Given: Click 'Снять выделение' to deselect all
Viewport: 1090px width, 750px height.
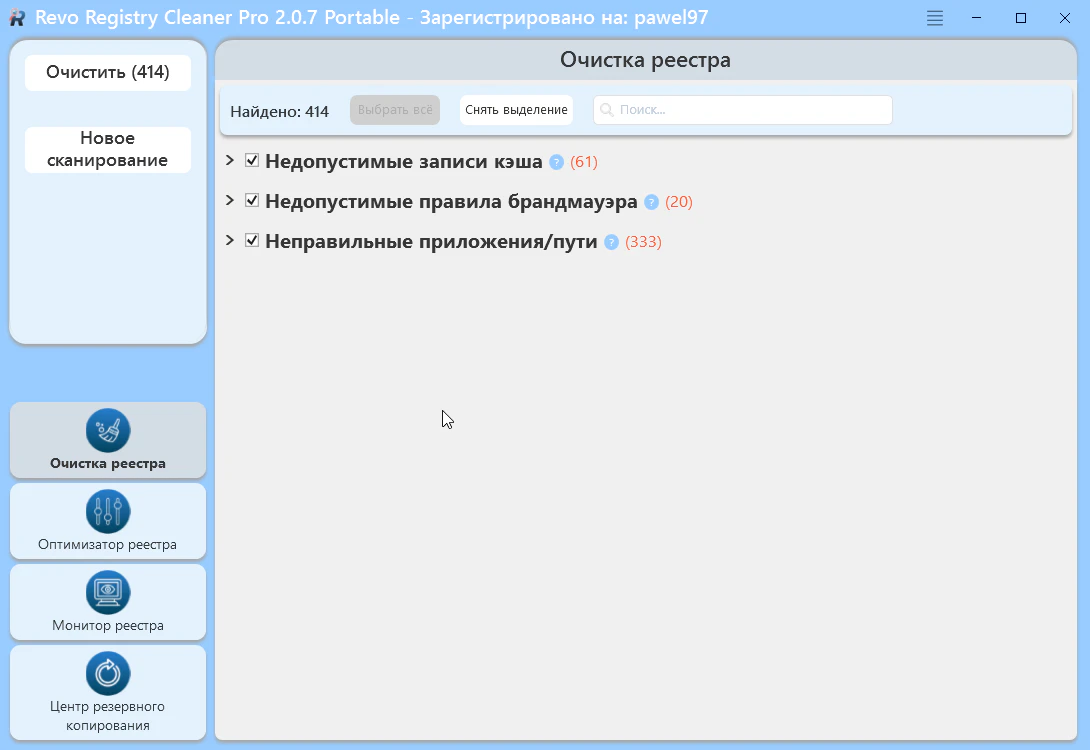Looking at the screenshot, I should point(516,110).
